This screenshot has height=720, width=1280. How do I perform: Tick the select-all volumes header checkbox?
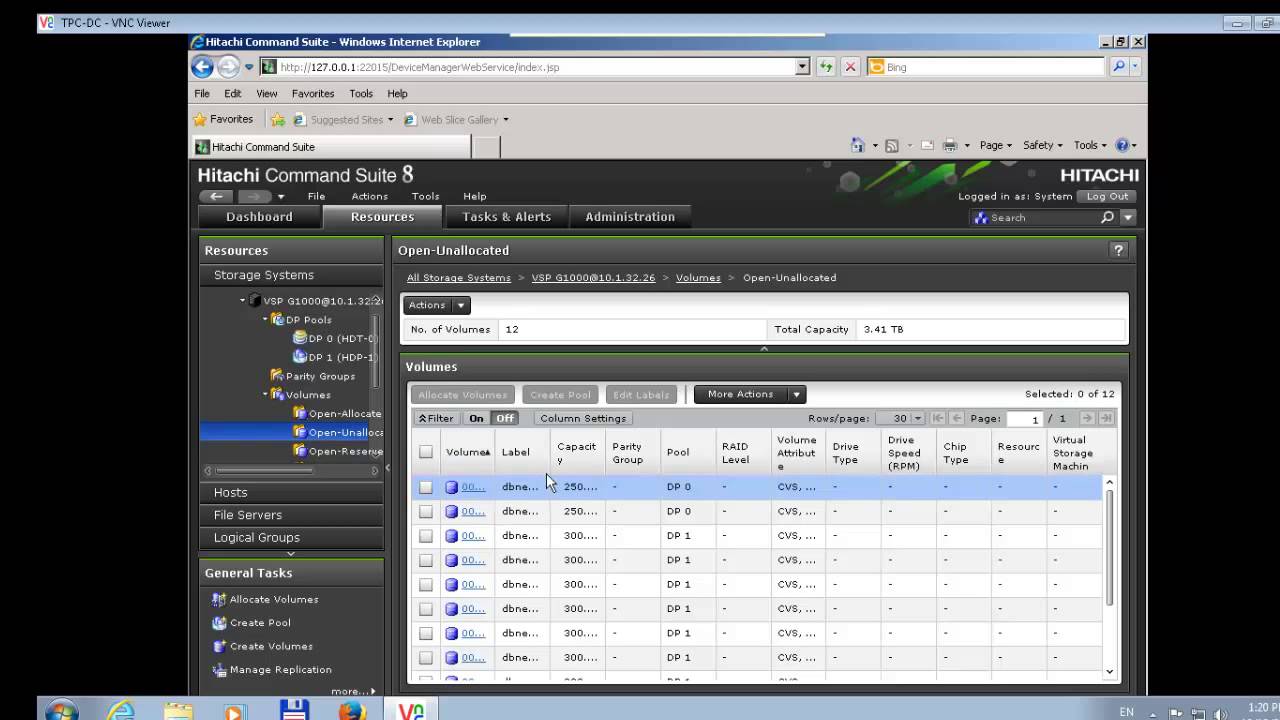pyautogui.click(x=426, y=452)
